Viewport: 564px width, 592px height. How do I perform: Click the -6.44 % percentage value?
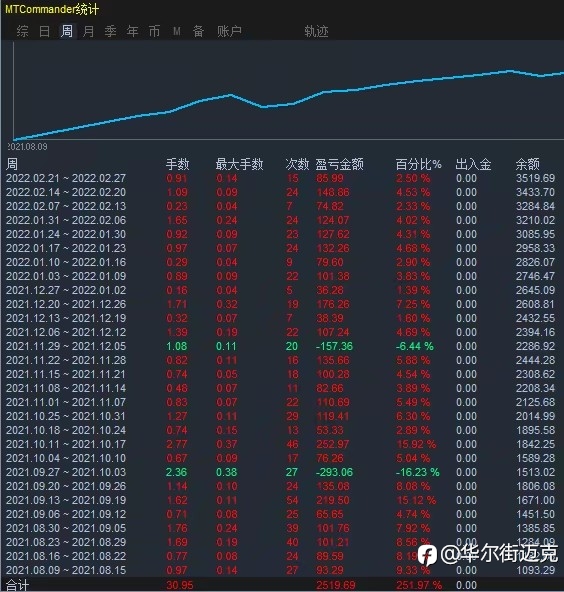tap(415, 346)
